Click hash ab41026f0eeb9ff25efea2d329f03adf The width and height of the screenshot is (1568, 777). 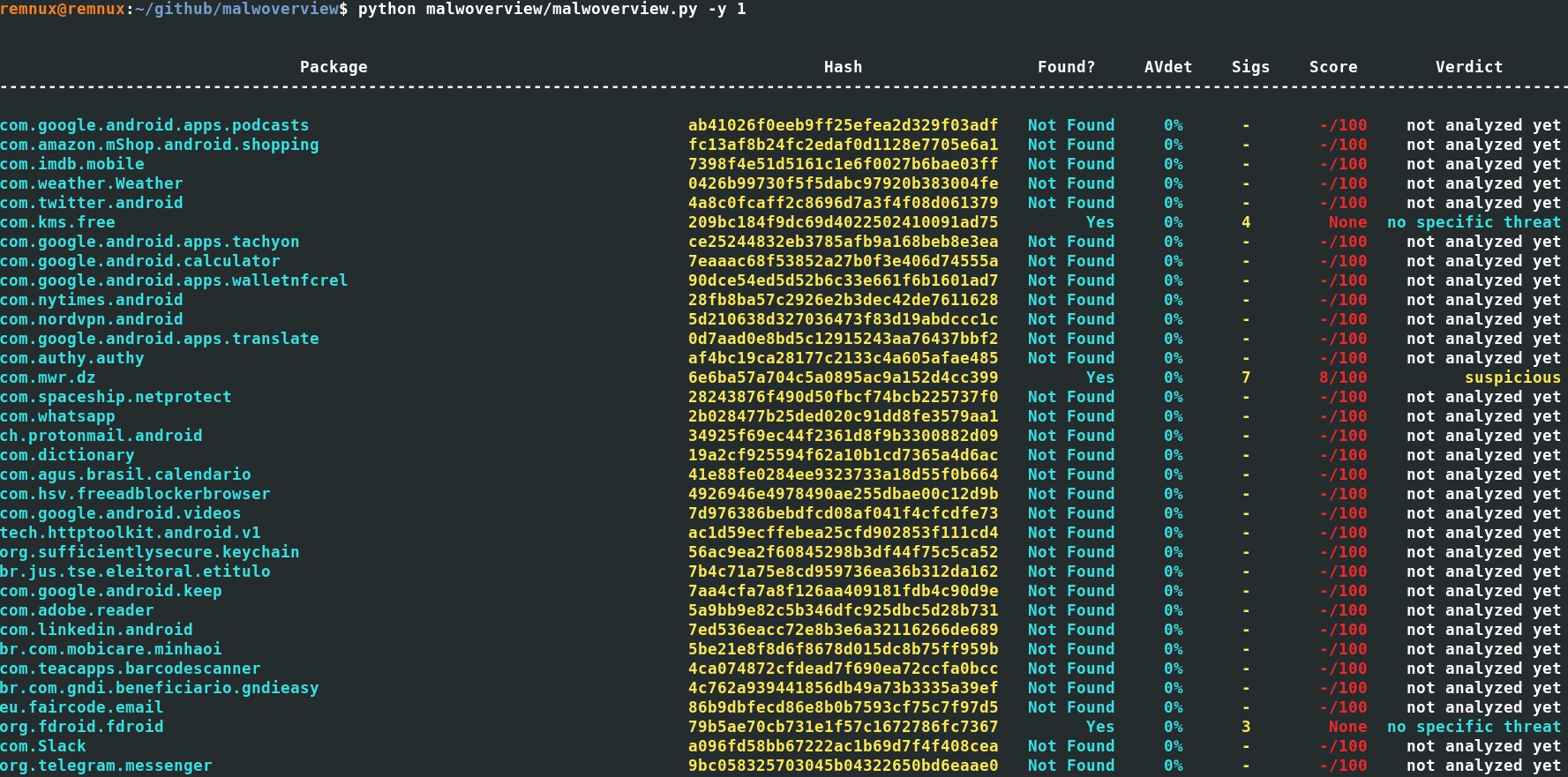pos(843,125)
